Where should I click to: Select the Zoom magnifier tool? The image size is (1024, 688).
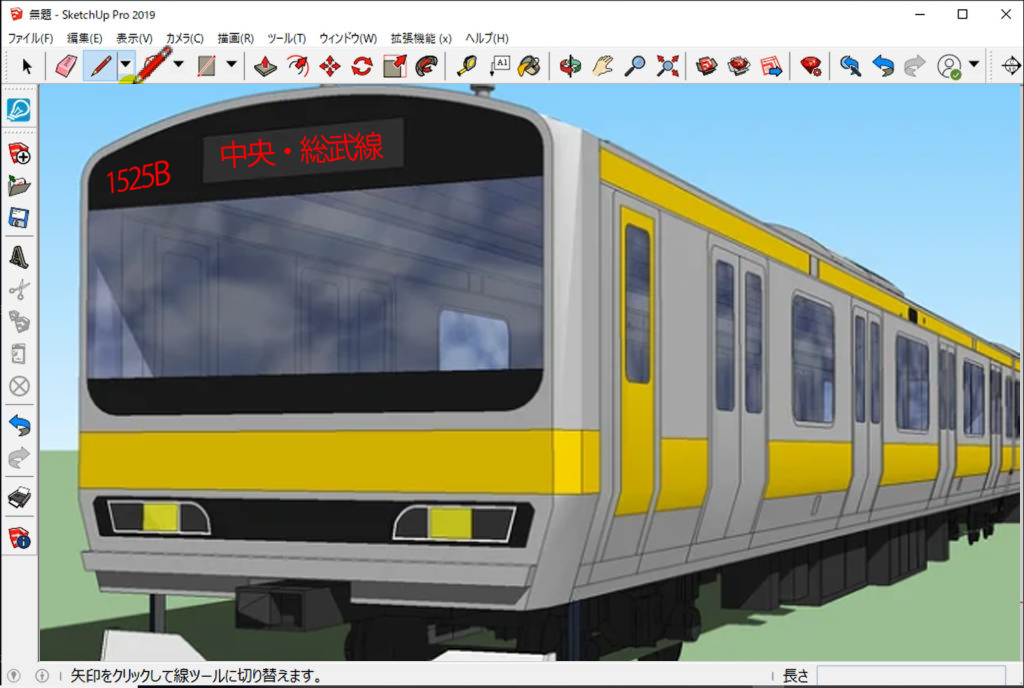pyautogui.click(x=635, y=66)
